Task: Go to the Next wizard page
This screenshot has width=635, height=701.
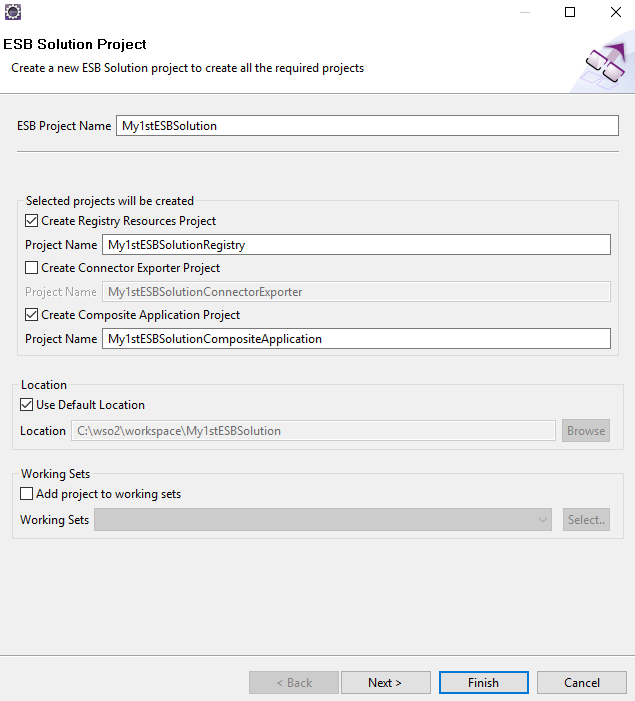Action: 385,683
